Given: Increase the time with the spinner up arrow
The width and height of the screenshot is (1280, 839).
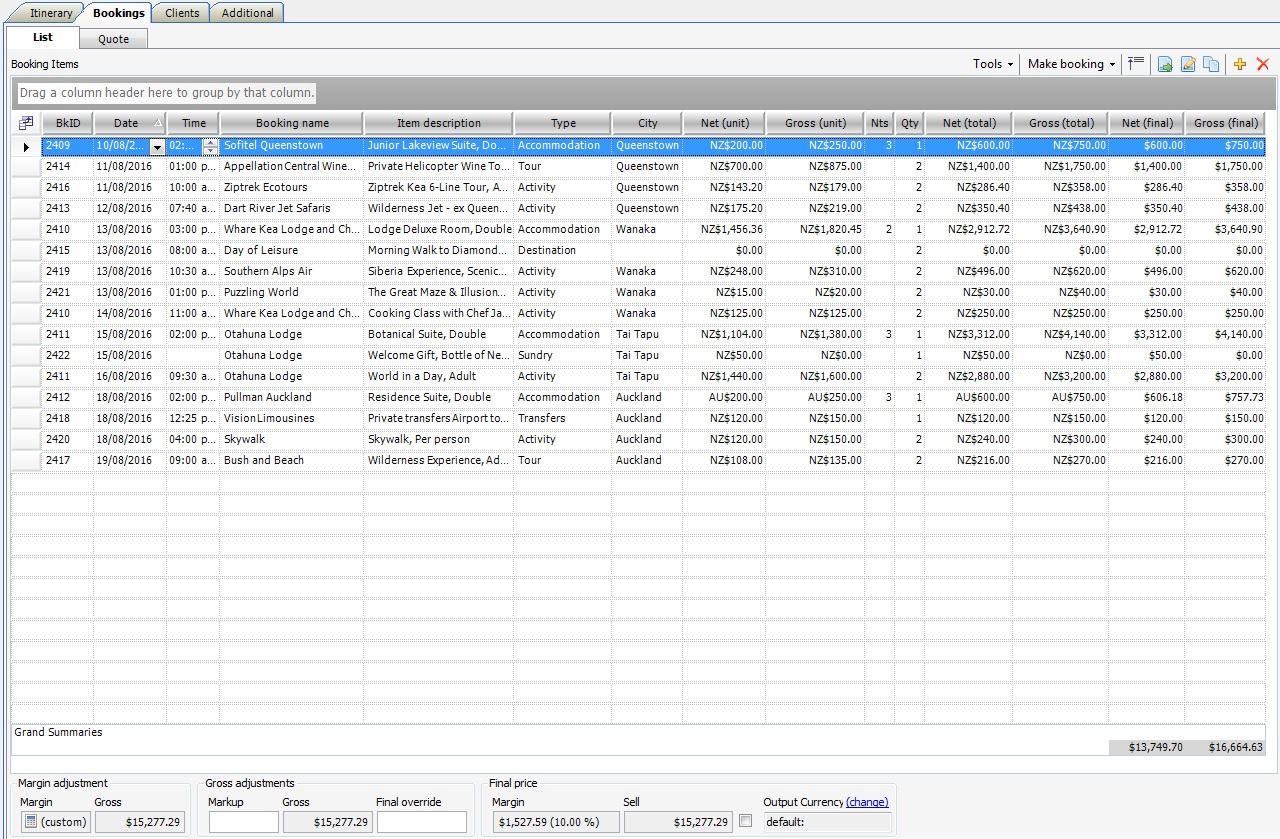Looking at the screenshot, I should 210,142.
